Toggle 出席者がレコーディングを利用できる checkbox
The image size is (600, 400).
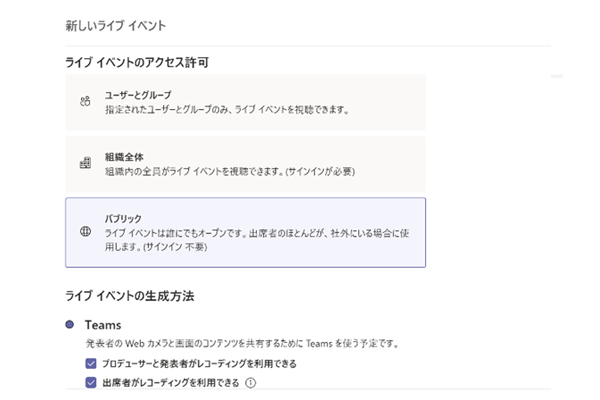91,382
